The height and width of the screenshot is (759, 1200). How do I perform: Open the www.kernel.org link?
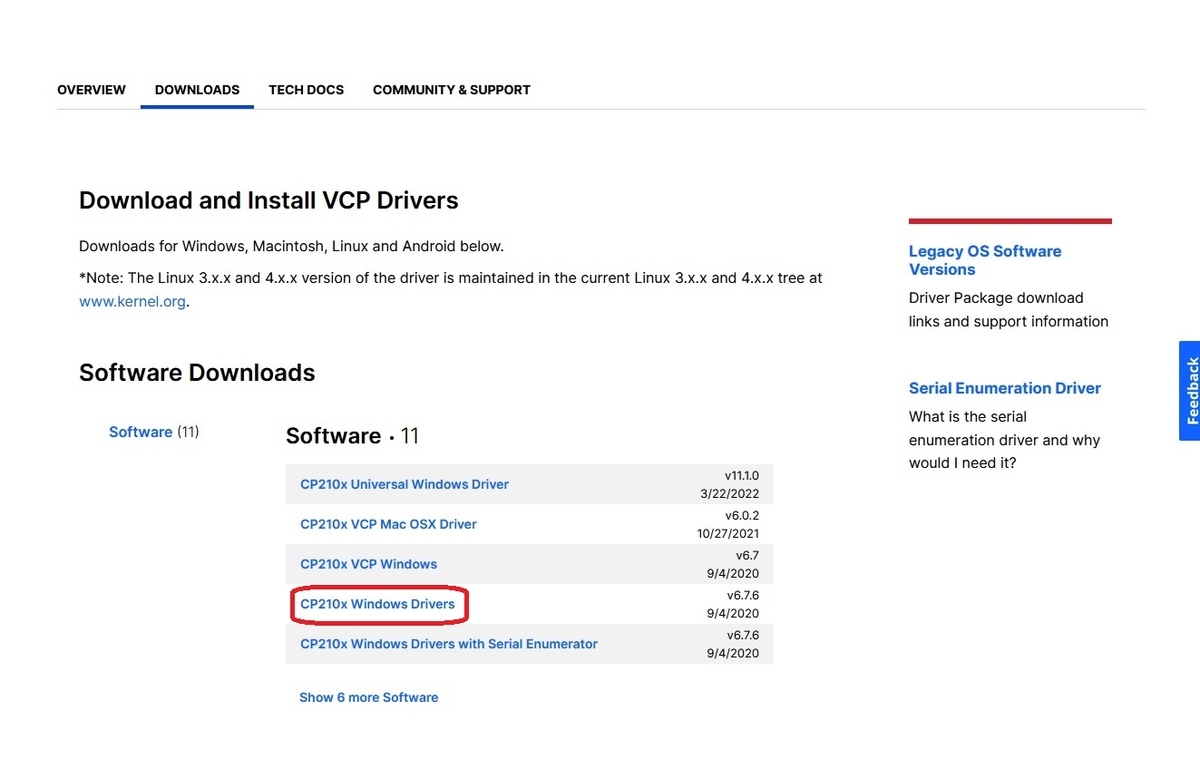(132, 301)
